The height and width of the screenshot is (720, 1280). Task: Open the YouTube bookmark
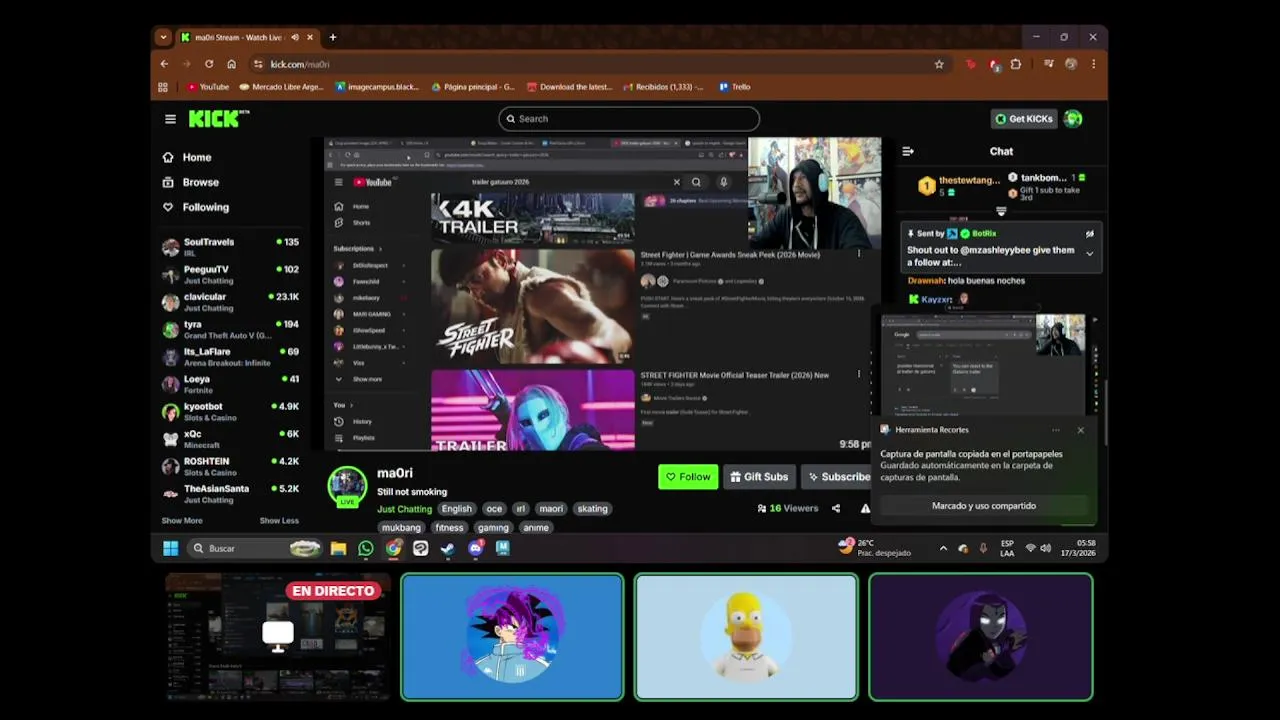click(x=207, y=87)
